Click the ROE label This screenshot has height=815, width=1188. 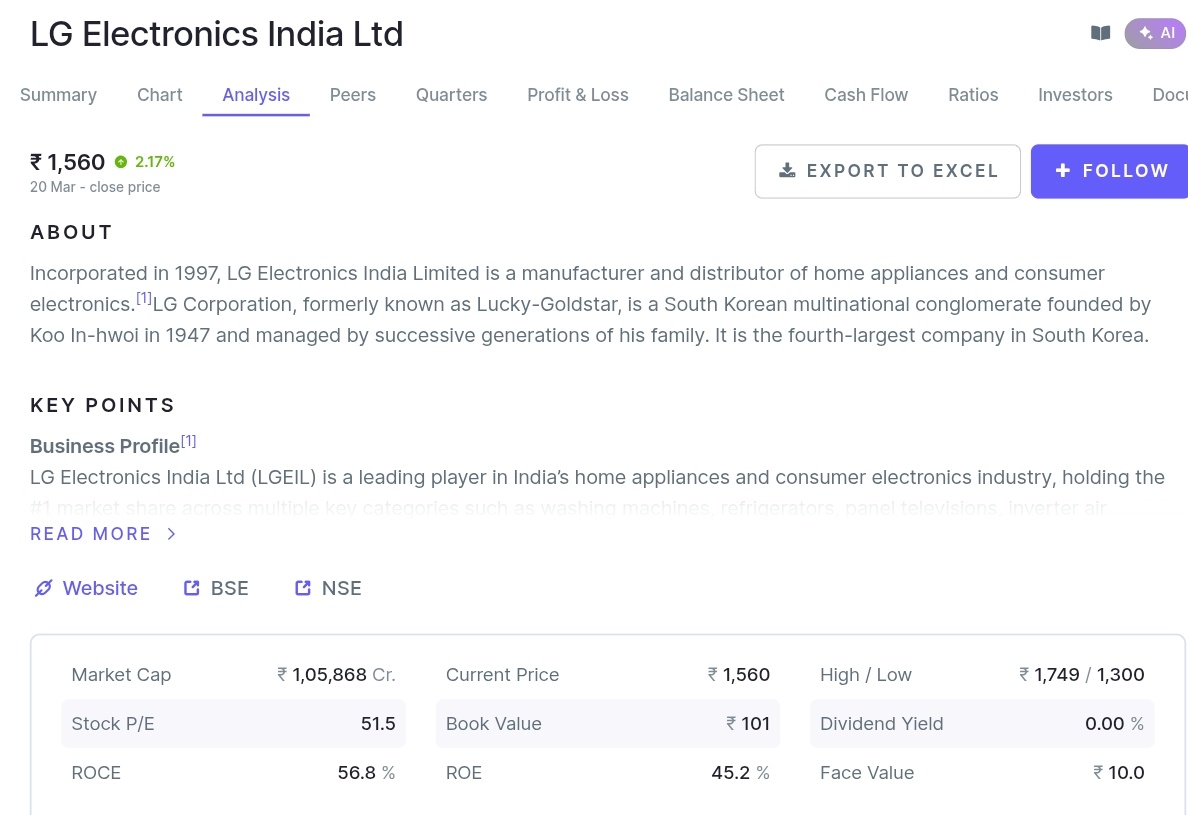click(x=464, y=773)
